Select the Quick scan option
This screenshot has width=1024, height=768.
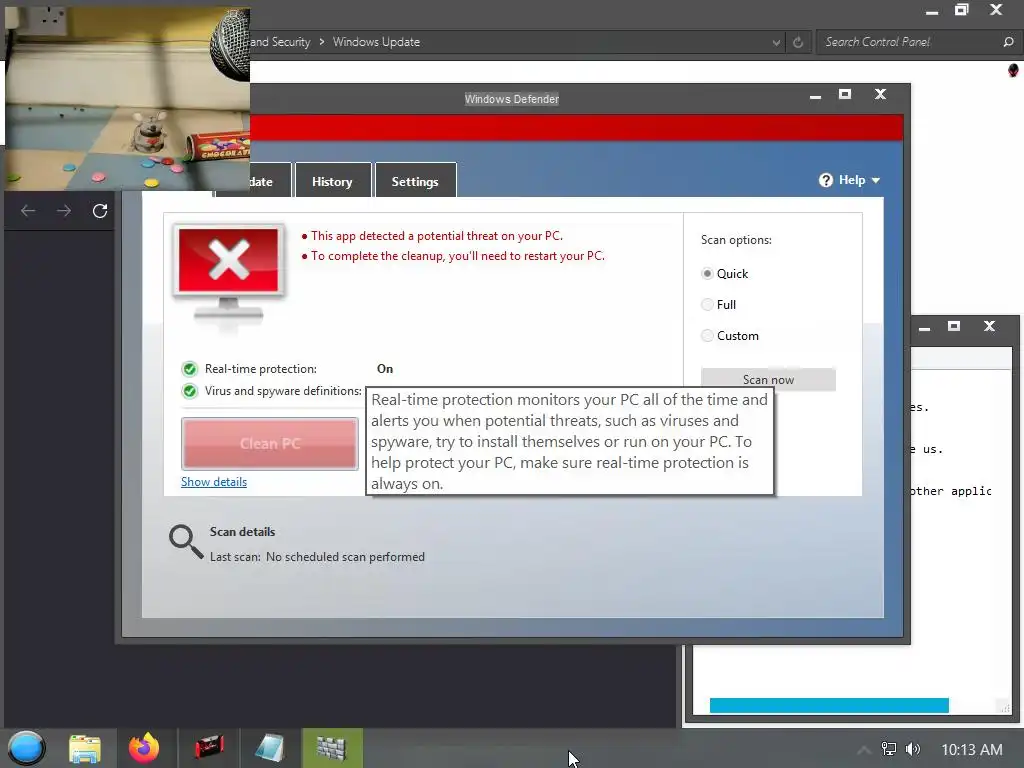(707, 274)
